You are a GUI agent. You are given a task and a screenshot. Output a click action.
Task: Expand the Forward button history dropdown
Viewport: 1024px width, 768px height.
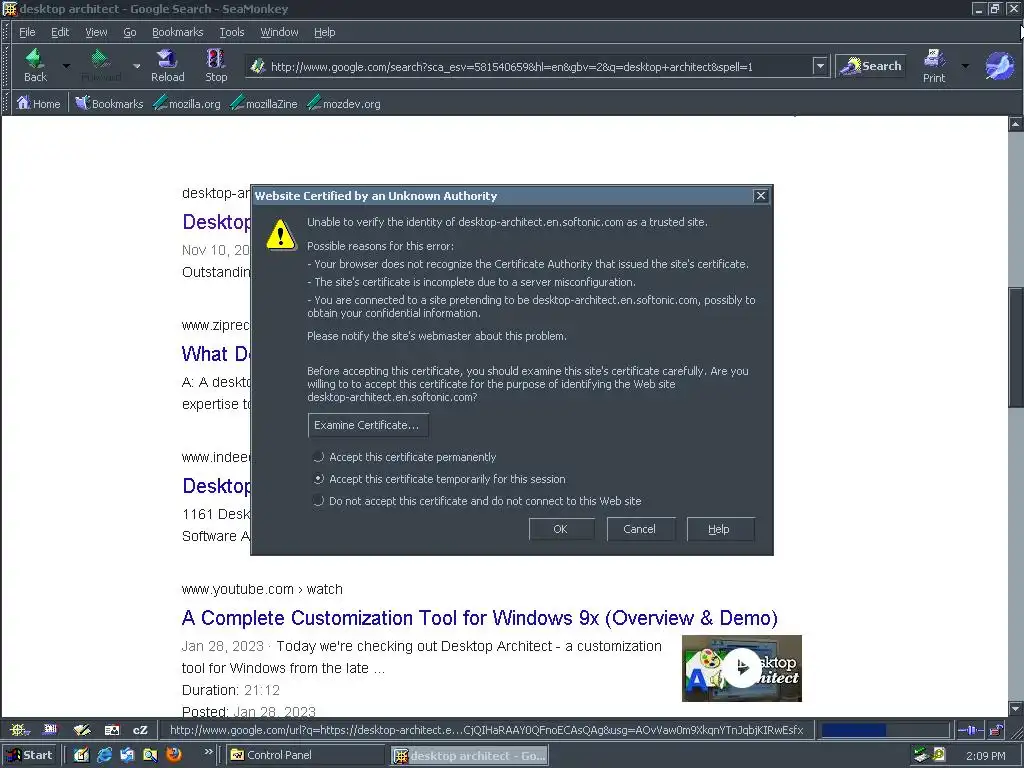pyautogui.click(x=136, y=66)
